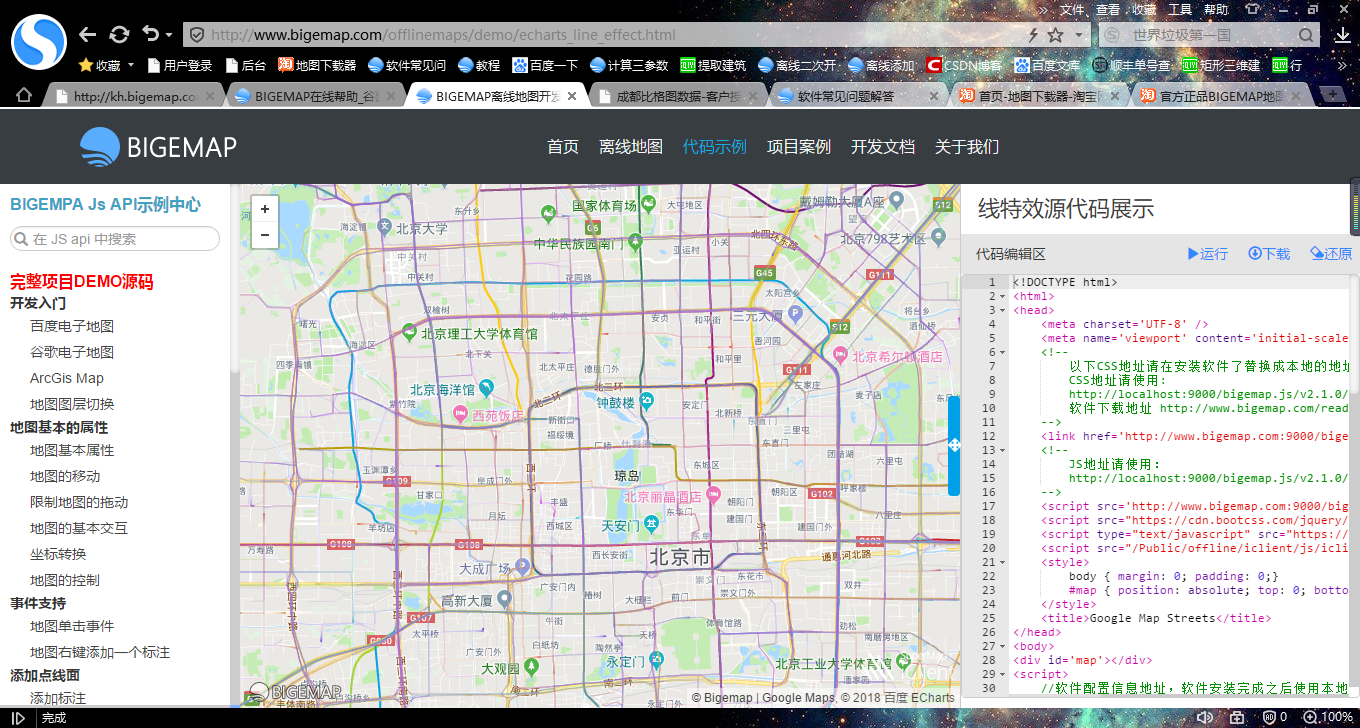Screen dimensions: 1360x728
Task: Open the 用户登录 bookmark
Action: (x=181, y=65)
